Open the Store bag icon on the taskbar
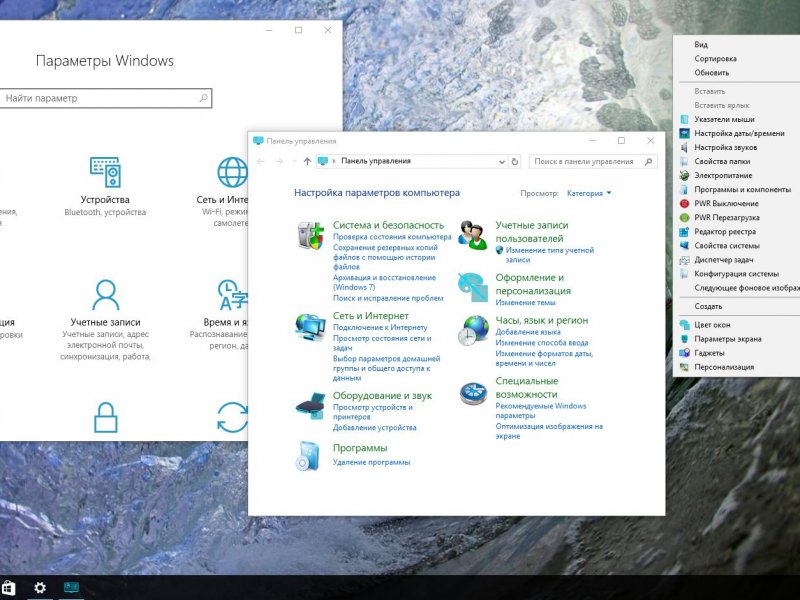The width and height of the screenshot is (800, 600). 8,588
